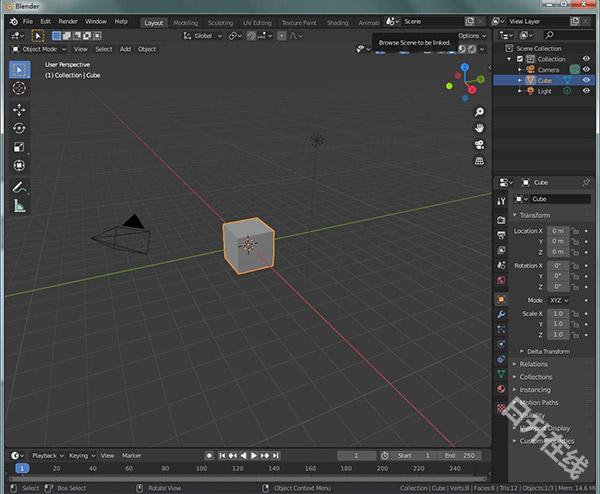Click the pan view hand icon
Viewport: 600px width, 494px height.
click(479, 128)
